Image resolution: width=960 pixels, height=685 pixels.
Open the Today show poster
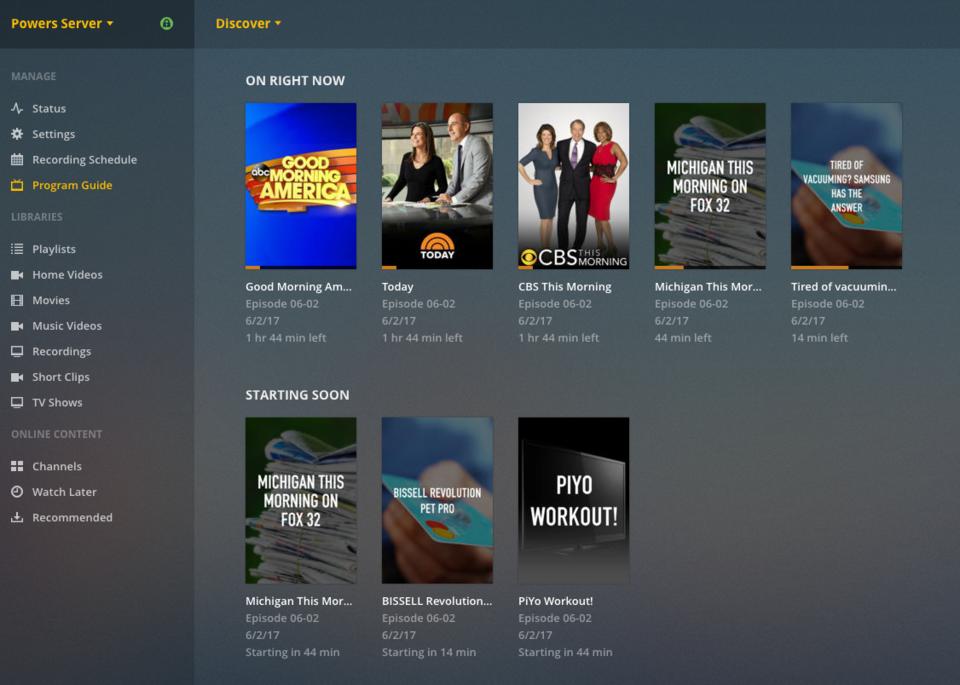[437, 185]
